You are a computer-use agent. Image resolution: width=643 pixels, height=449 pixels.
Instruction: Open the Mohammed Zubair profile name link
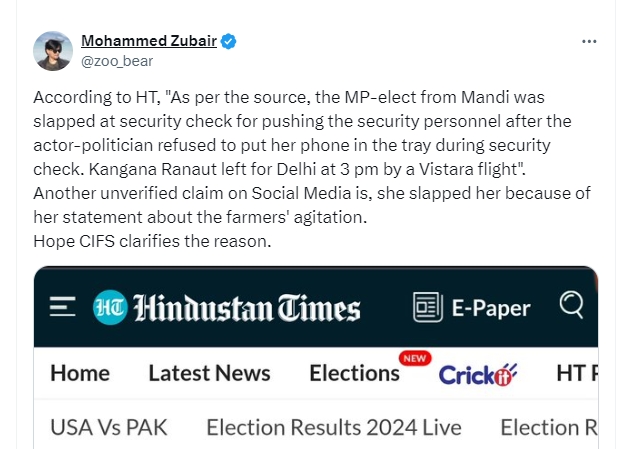tap(149, 42)
